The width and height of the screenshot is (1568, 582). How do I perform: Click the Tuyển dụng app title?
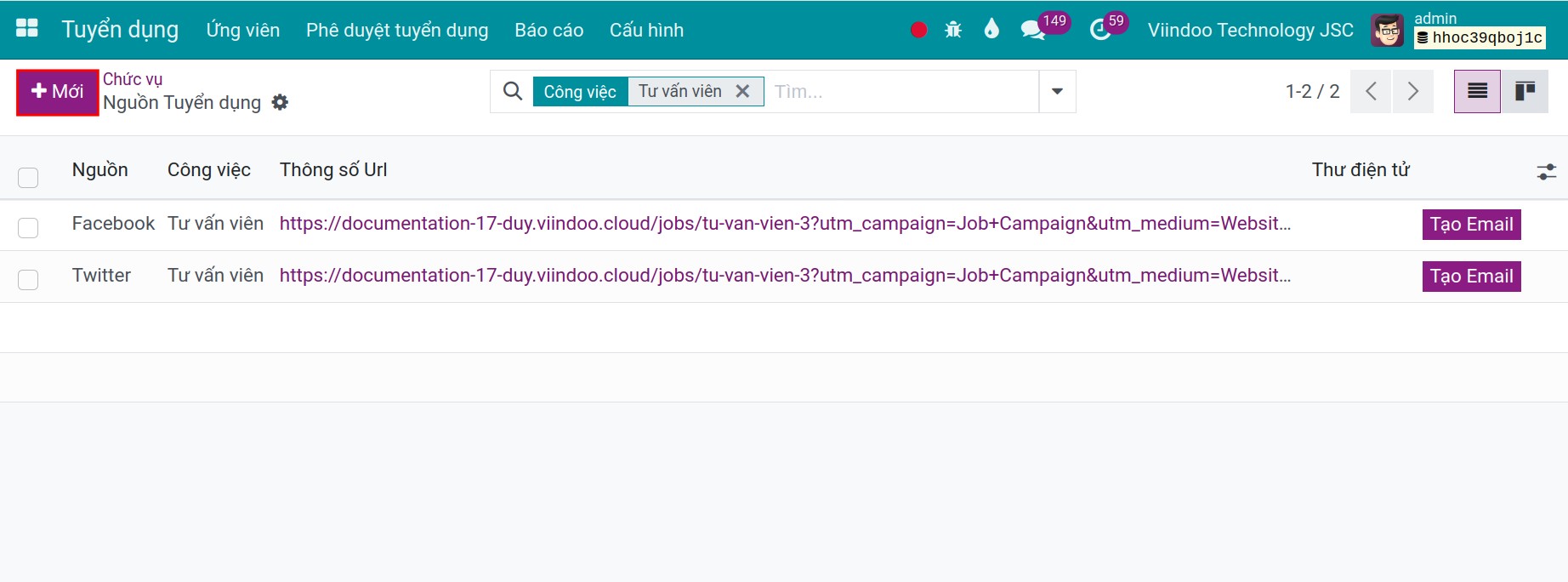[x=120, y=30]
